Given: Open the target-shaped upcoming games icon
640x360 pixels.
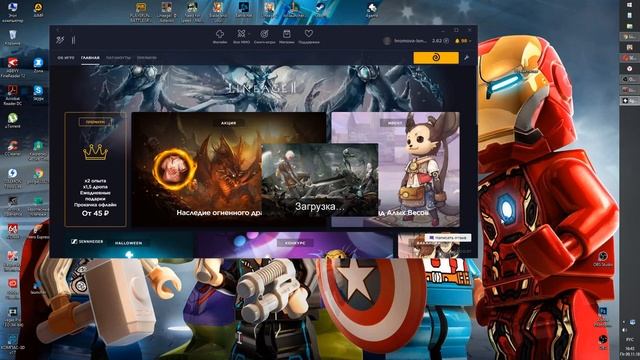Looking at the screenshot, I should coord(264,36).
